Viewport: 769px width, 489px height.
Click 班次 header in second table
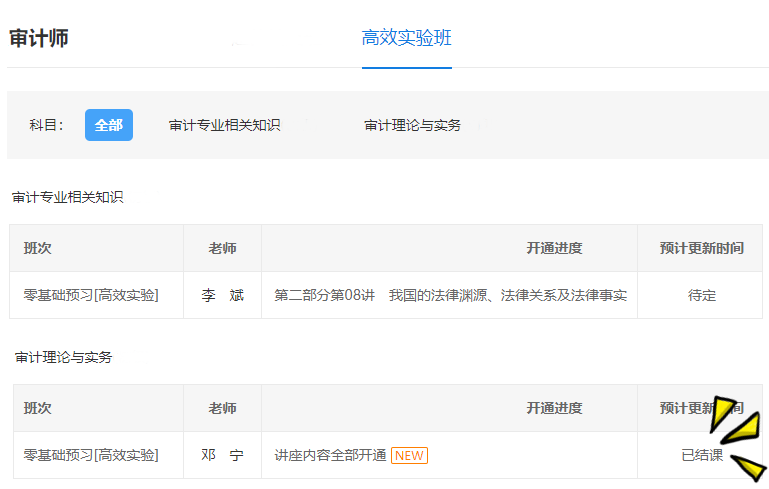tap(38, 408)
